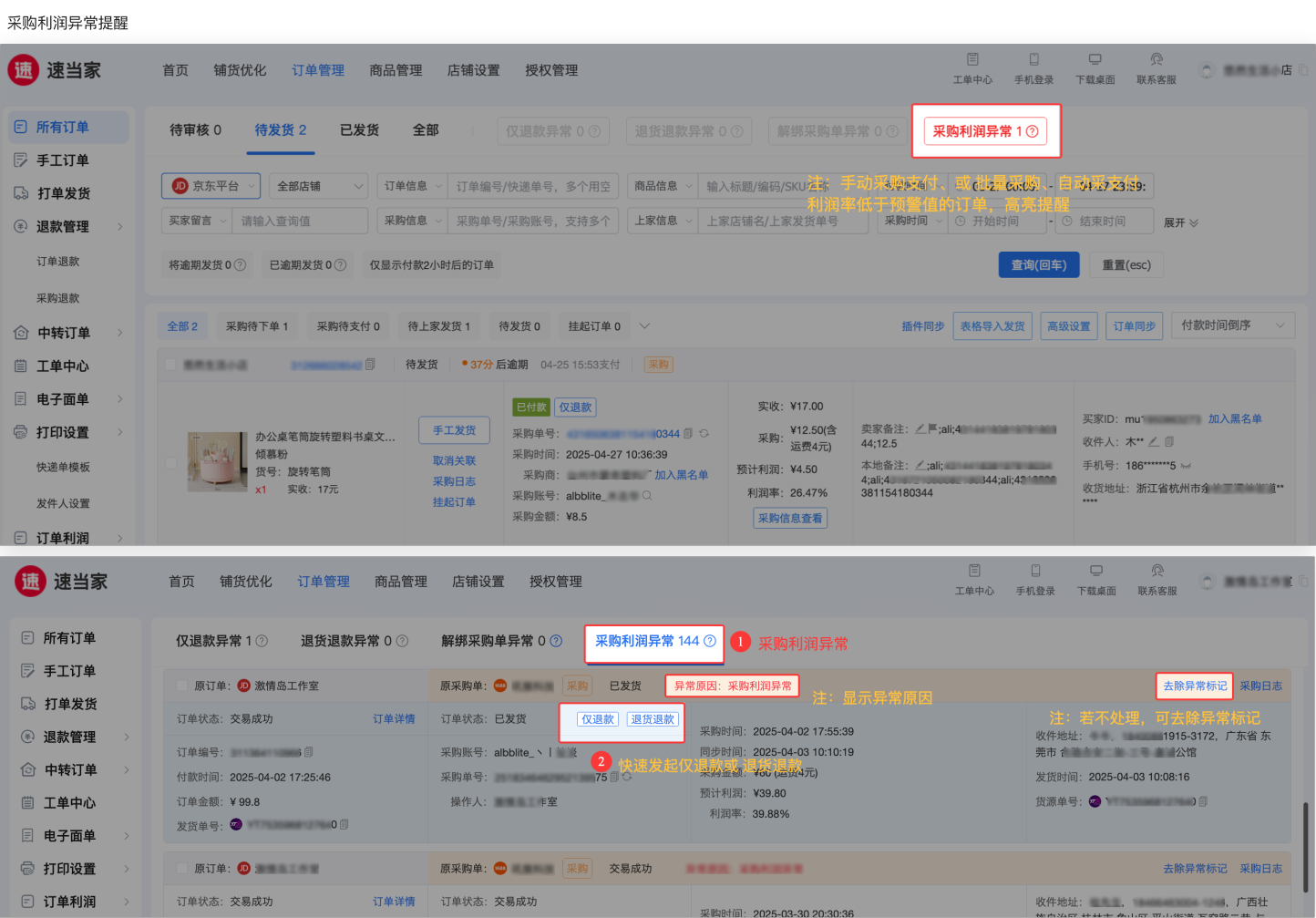The width and height of the screenshot is (1316, 918).
Task: Copy the purchase order number ending in 0344
Action: 688,434
